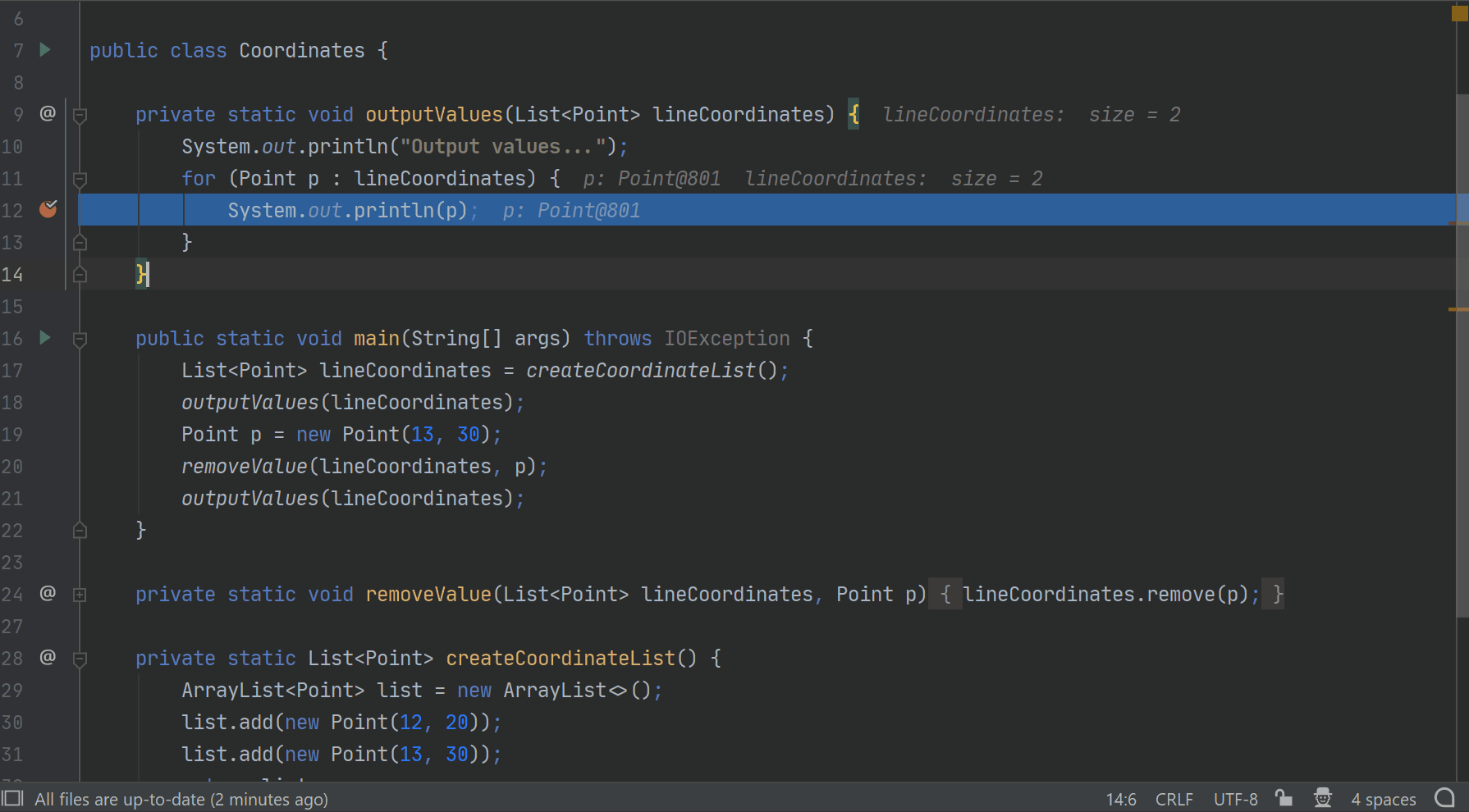
Task: Open the Hector highlighting level icon
Action: click(1322, 798)
